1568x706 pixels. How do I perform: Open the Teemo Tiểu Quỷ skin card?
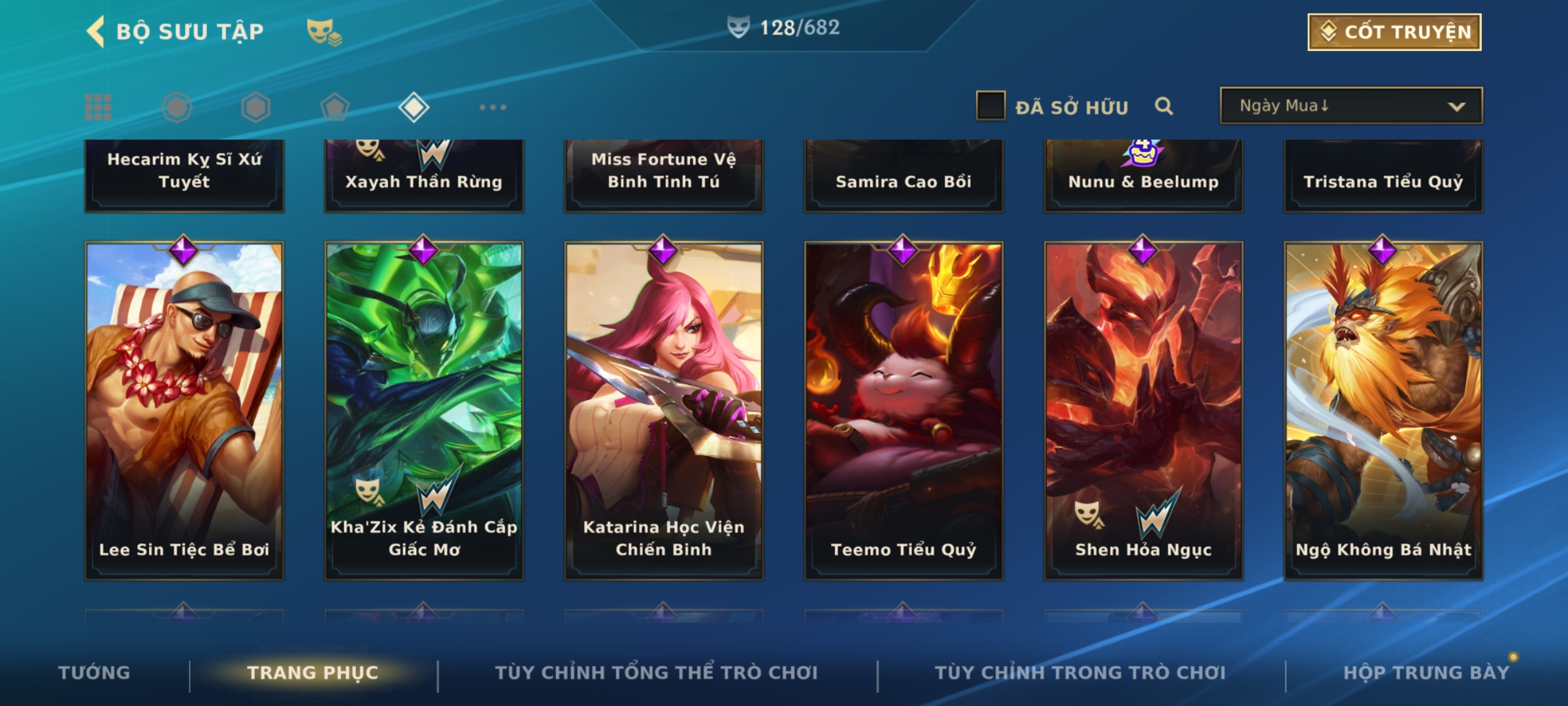tap(904, 411)
